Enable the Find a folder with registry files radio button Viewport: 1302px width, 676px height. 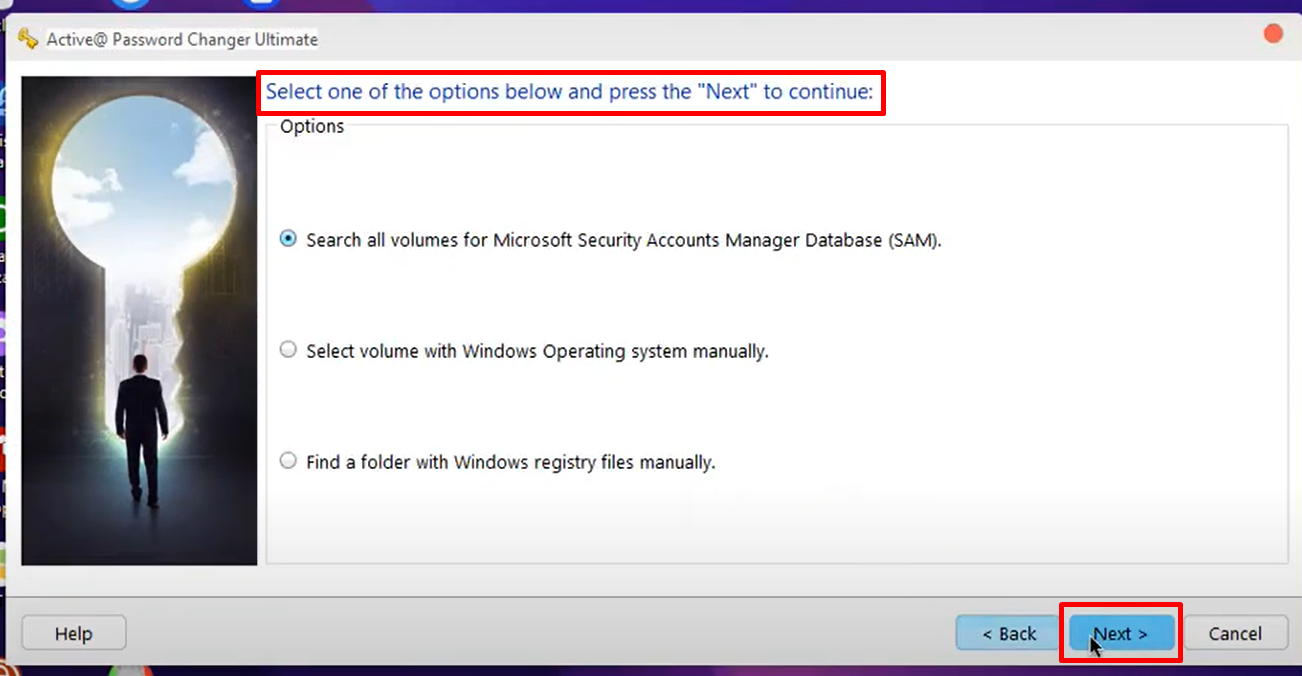pyautogui.click(x=289, y=461)
